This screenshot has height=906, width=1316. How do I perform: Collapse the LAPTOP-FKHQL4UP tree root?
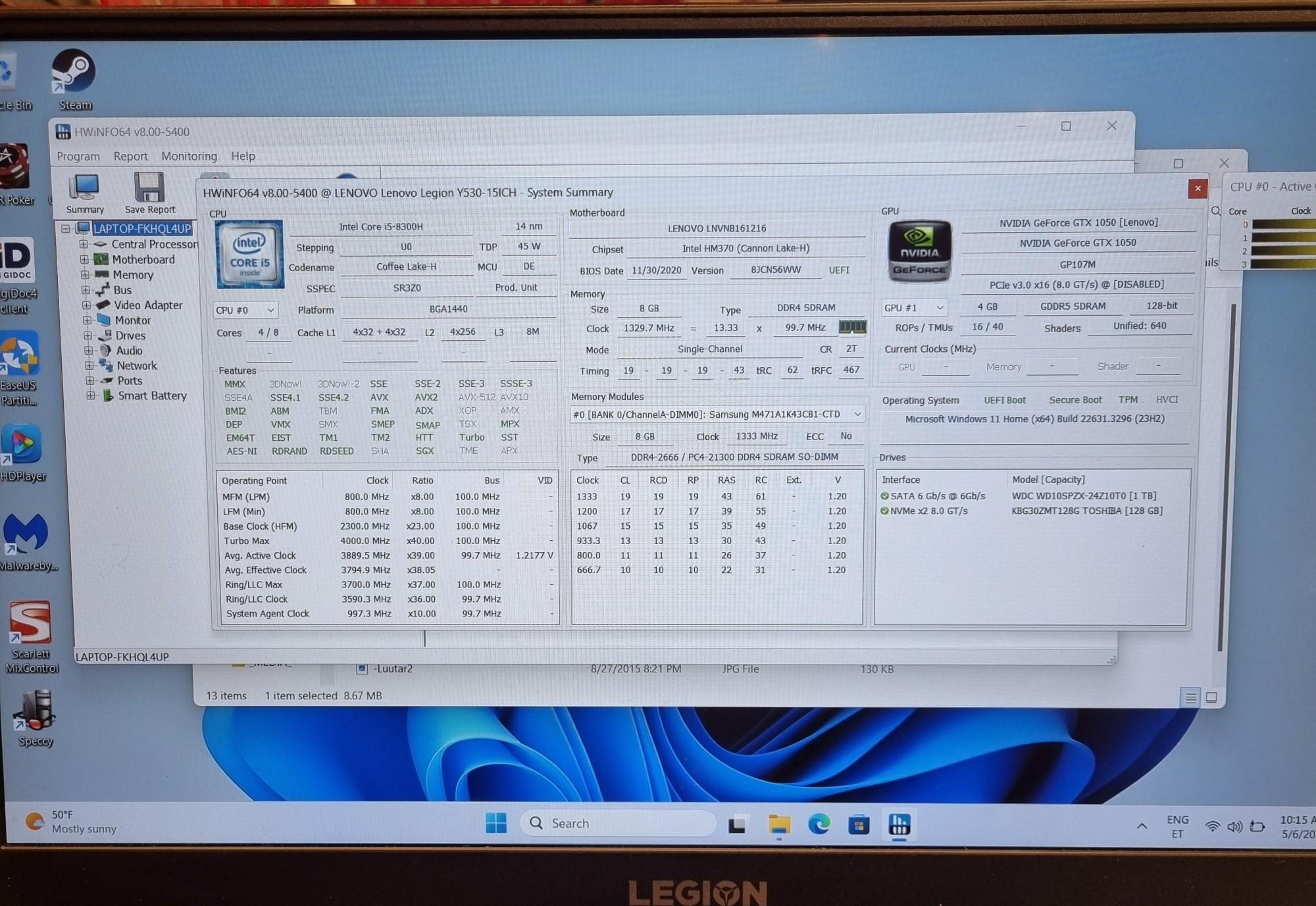coord(66,228)
